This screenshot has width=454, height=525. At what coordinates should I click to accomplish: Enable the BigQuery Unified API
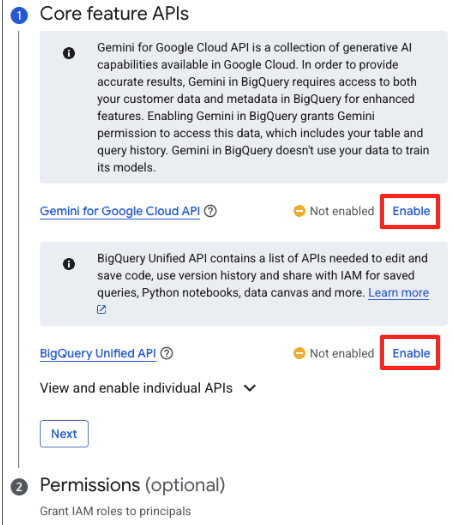[x=411, y=353]
